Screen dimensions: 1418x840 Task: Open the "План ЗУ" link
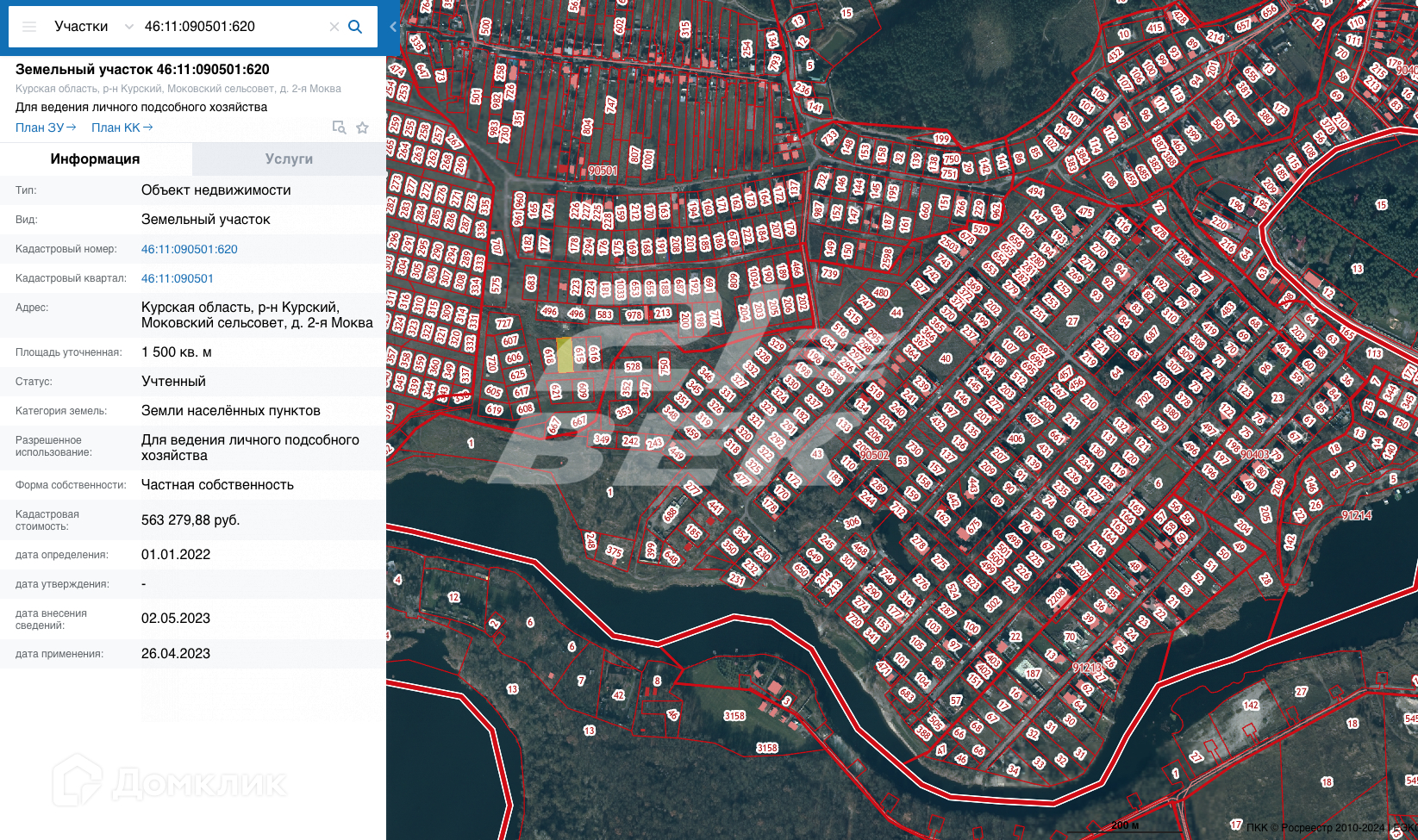pos(46,128)
